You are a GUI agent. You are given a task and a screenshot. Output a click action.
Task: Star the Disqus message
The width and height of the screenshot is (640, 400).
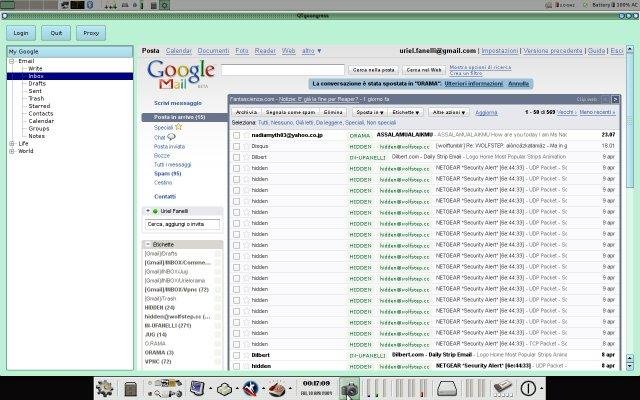point(246,146)
